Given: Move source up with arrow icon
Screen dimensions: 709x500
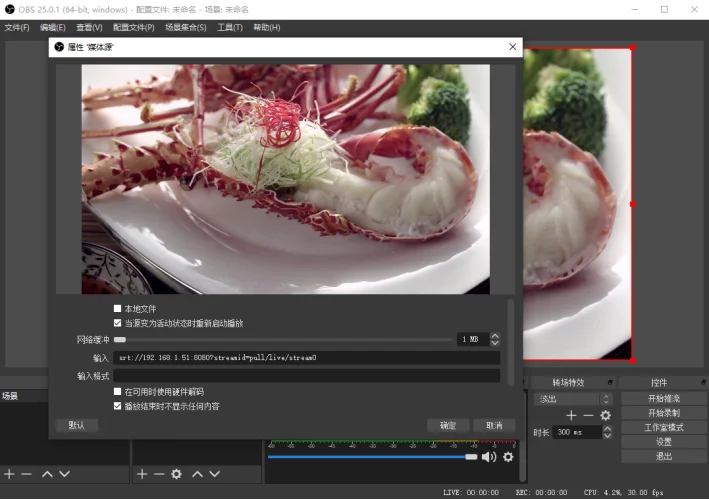Looking at the screenshot, I should (198, 474).
